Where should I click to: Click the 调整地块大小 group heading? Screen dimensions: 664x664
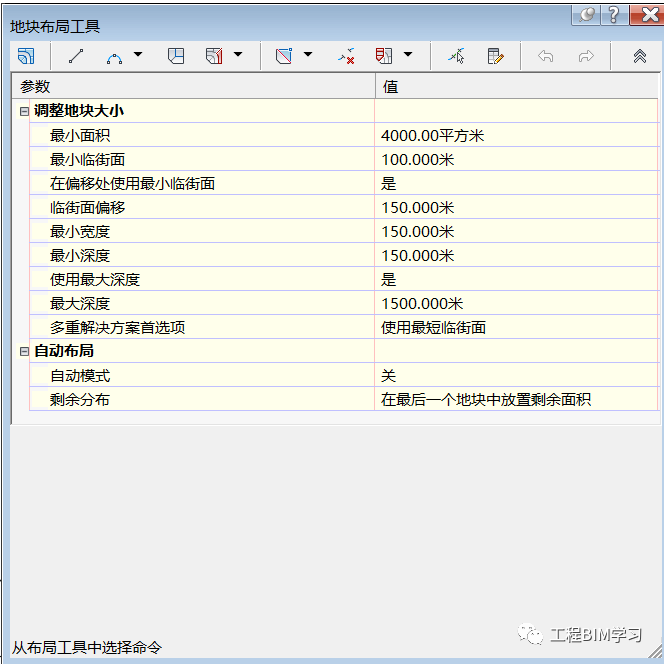(x=79, y=111)
